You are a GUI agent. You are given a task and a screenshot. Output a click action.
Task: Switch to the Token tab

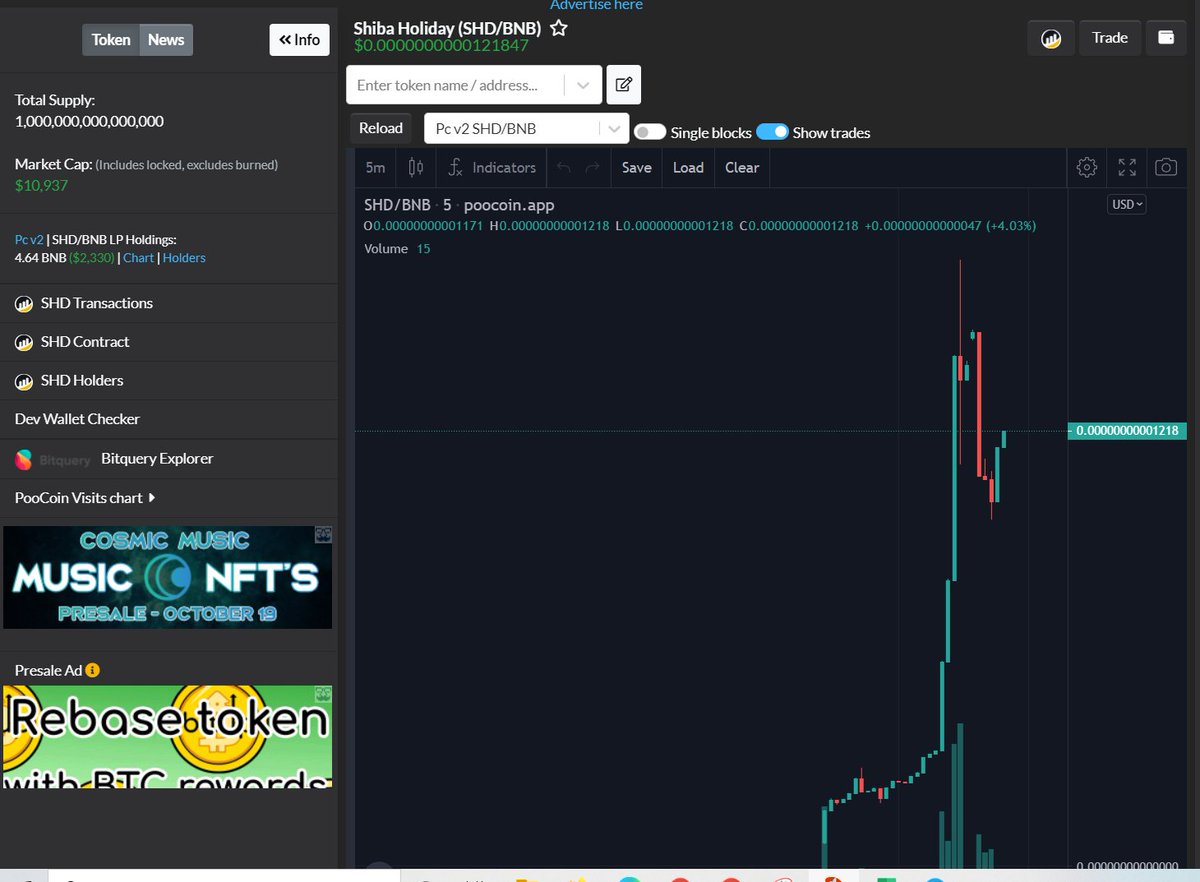click(x=111, y=40)
